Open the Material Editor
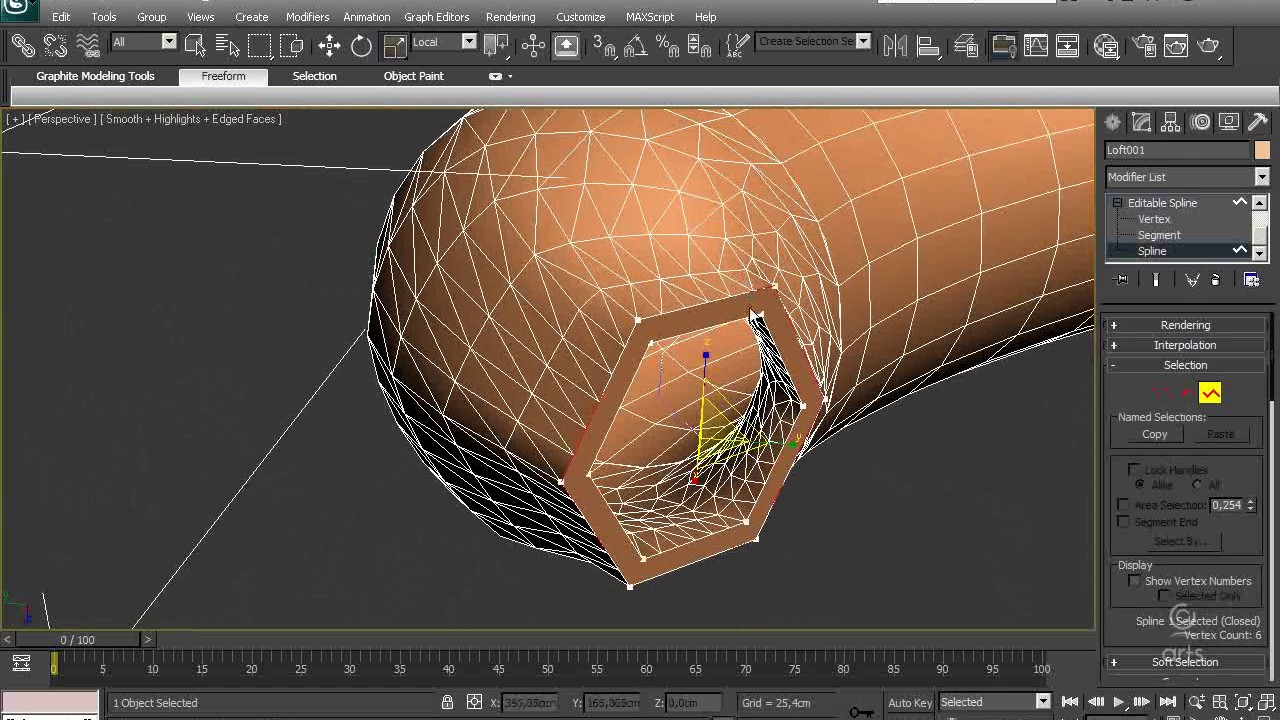The image size is (1280, 720). coord(1106,44)
